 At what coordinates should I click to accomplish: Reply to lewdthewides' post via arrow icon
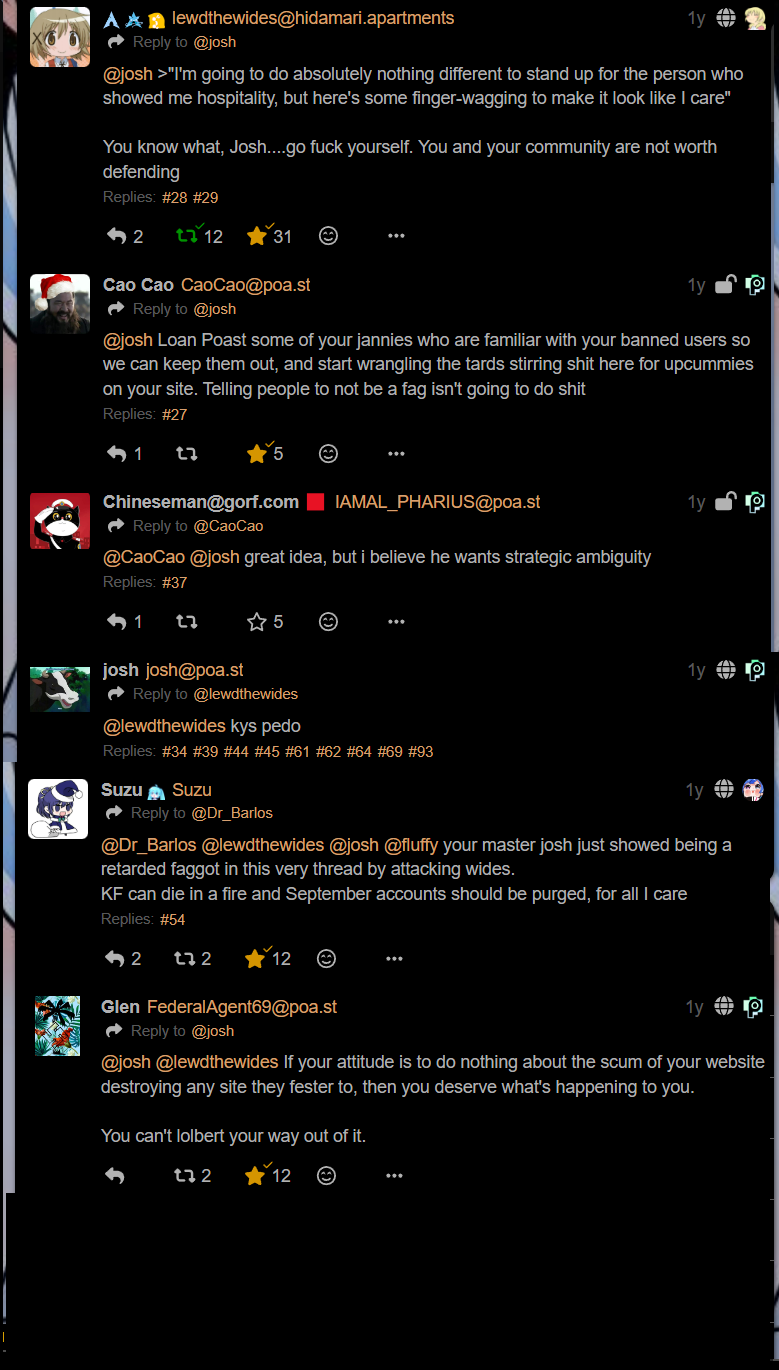[x=117, y=236]
